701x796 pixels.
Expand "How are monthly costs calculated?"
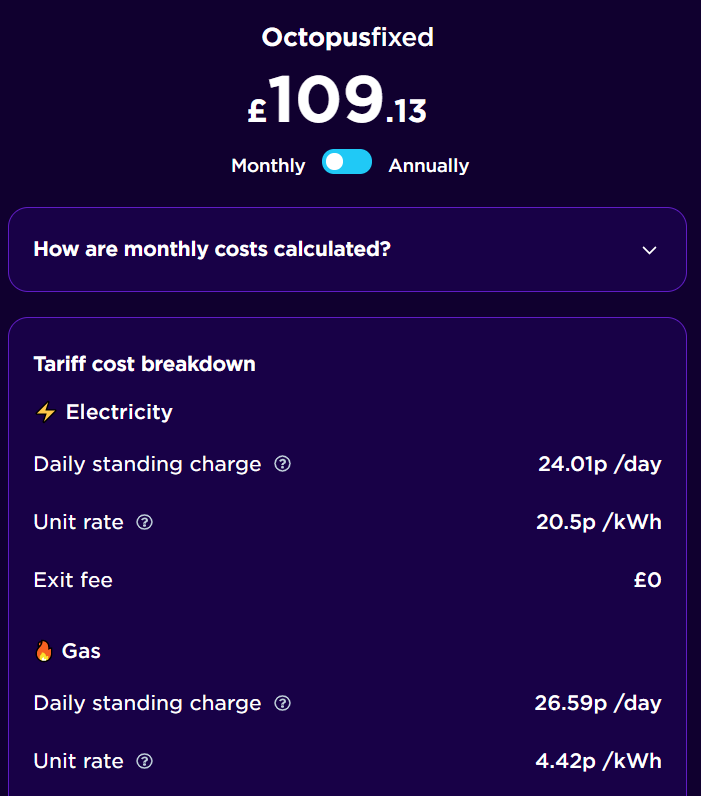tap(212, 249)
